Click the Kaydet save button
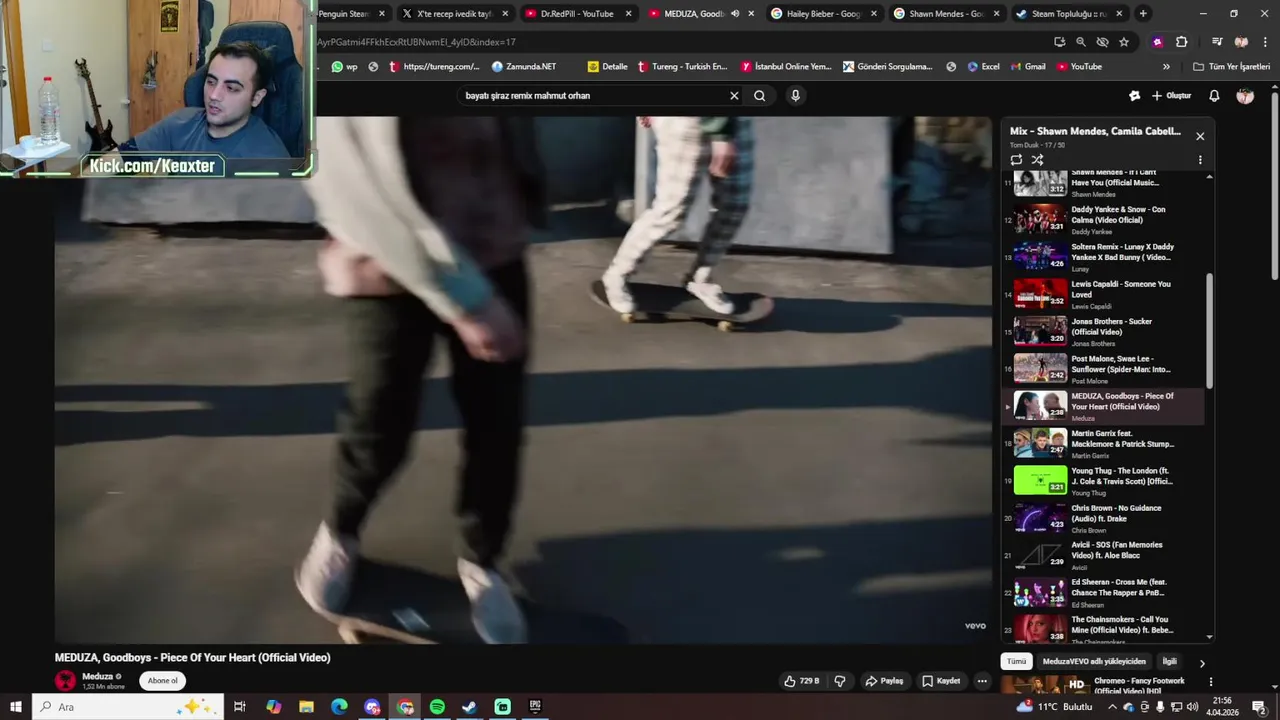 point(941,681)
